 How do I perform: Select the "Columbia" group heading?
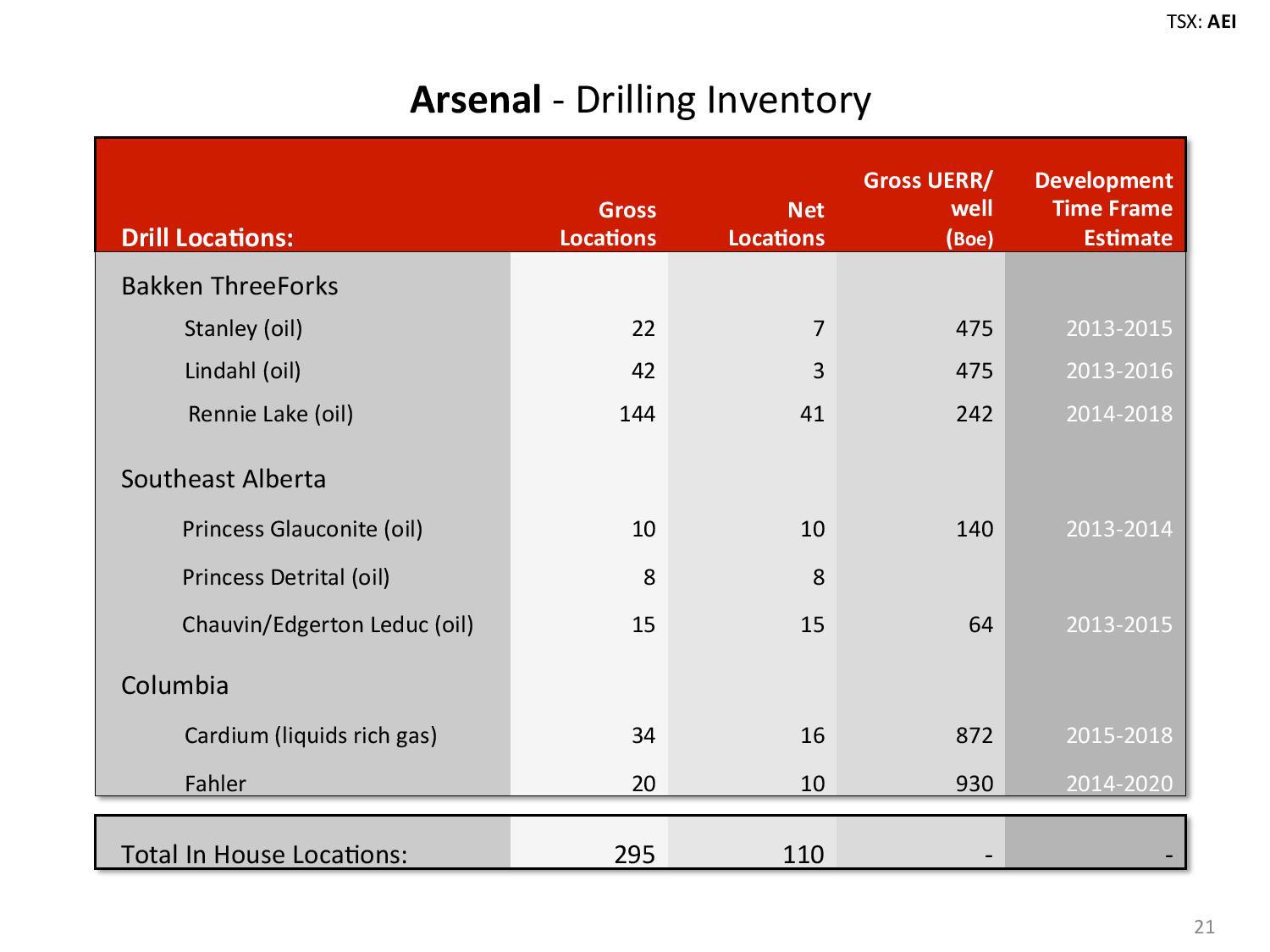pos(174,685)
